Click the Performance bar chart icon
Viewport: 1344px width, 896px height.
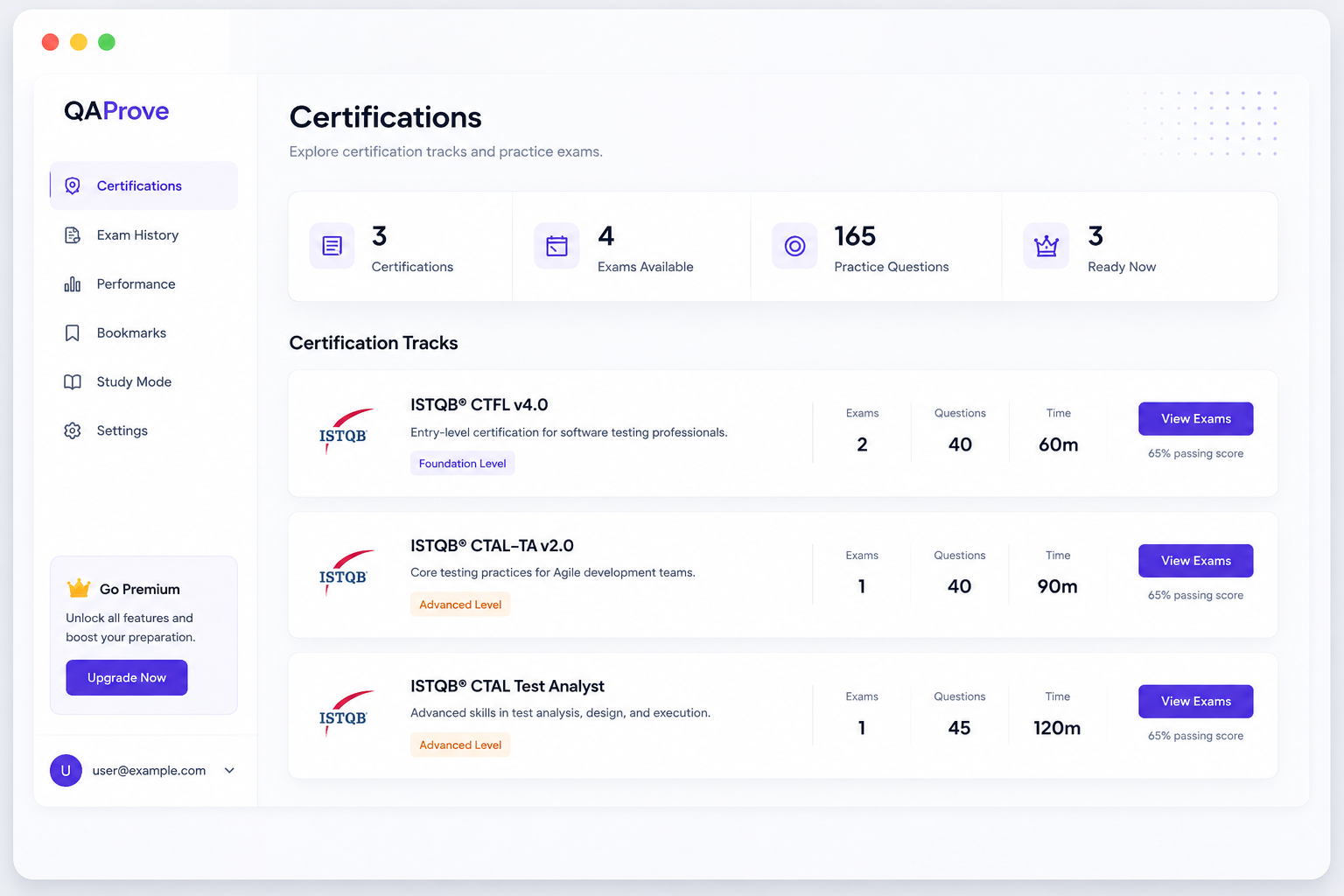[x=73, y=283]
